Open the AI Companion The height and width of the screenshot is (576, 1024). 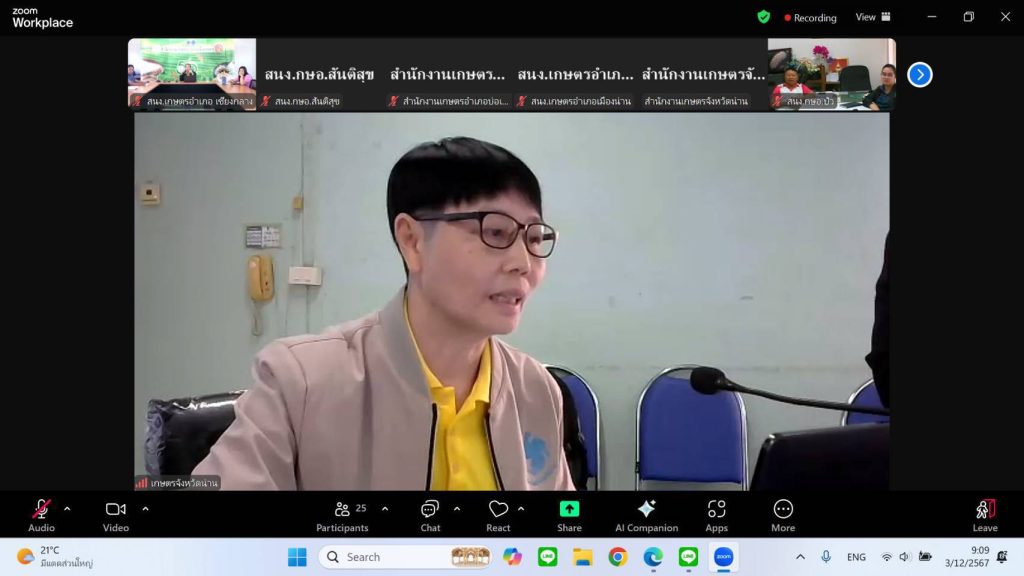coord(646,514)
